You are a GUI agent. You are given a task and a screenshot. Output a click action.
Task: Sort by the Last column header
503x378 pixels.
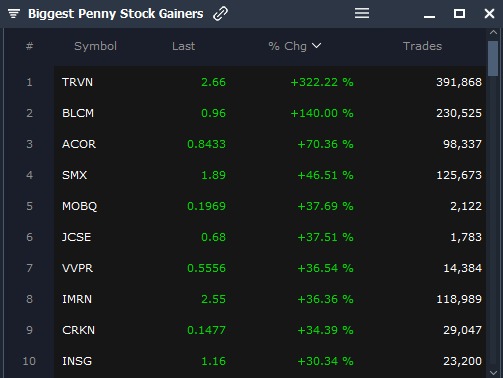click(183, 46)
